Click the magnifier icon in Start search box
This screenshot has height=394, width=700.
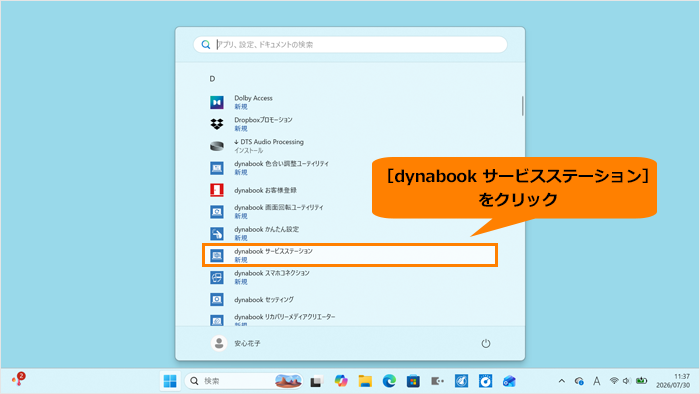point(205,45)
